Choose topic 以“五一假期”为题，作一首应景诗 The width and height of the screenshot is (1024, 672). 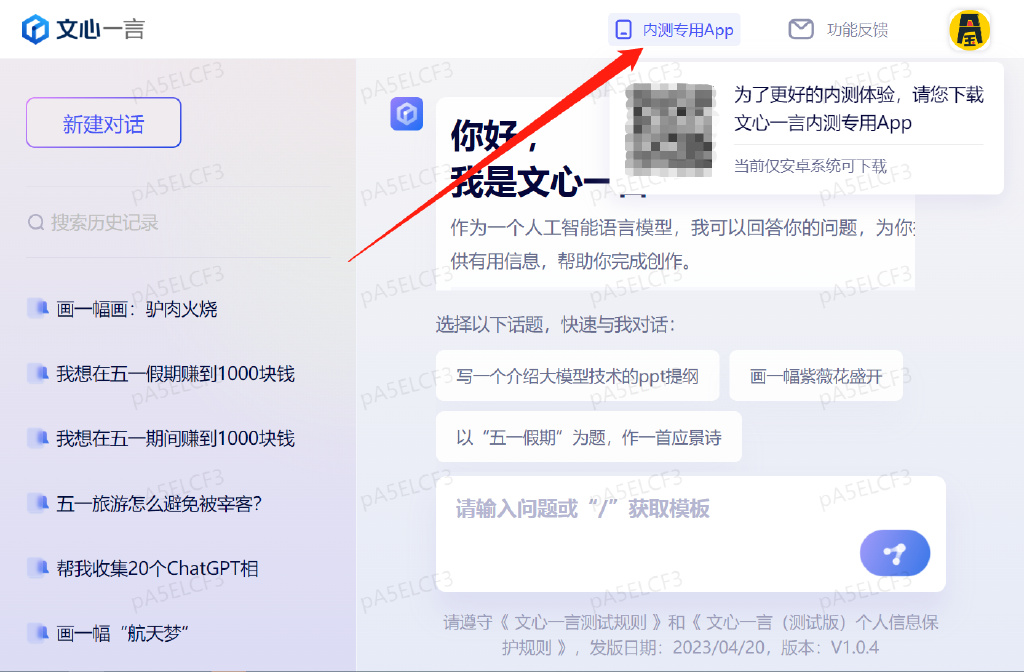tap(588, 437)
